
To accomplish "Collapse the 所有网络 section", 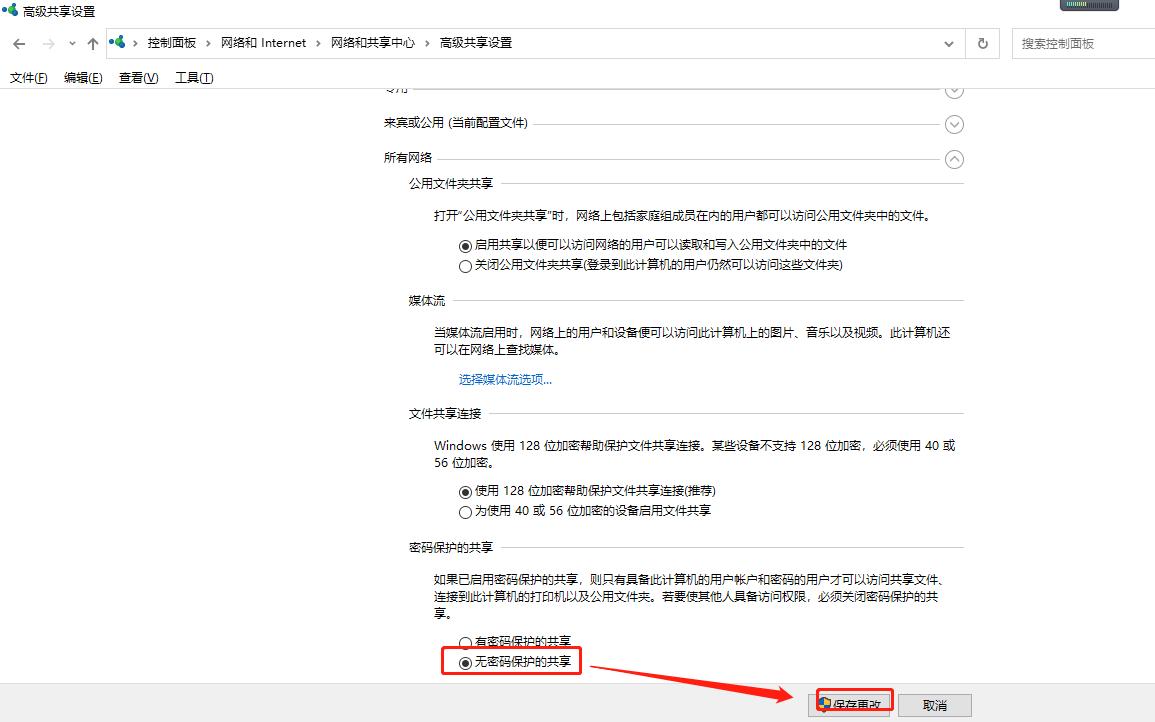I will tap(954, 158).
